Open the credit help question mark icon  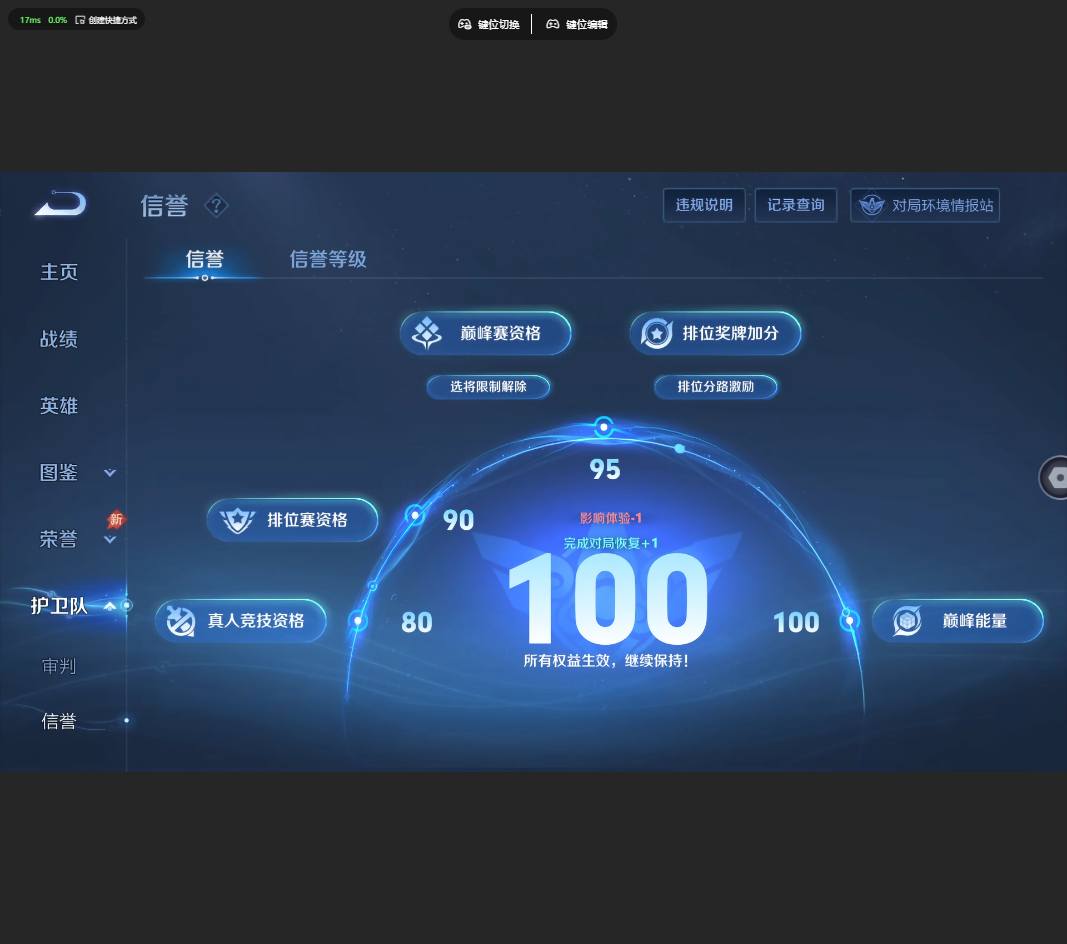click(216, 205)
